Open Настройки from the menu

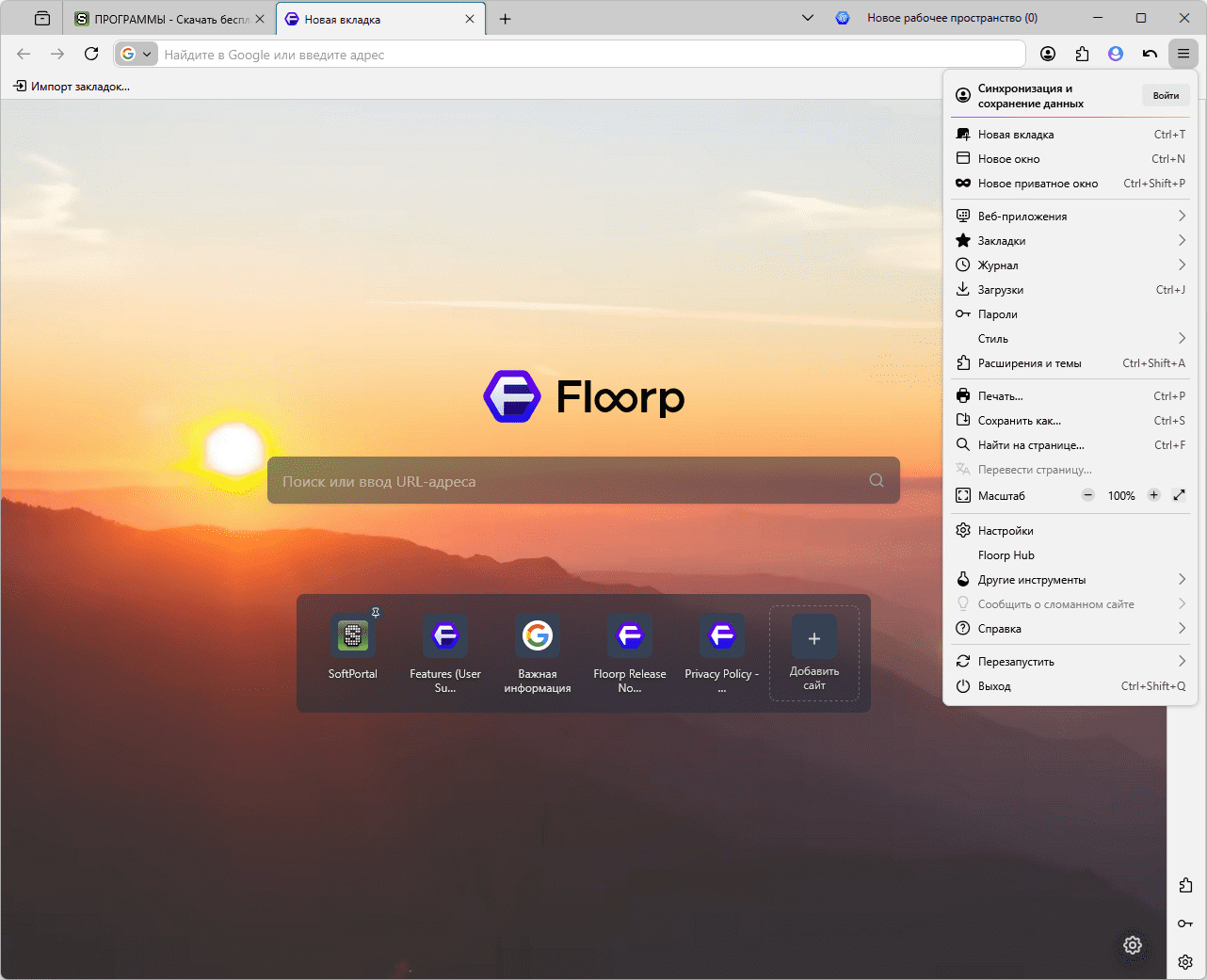[1070, 531]
